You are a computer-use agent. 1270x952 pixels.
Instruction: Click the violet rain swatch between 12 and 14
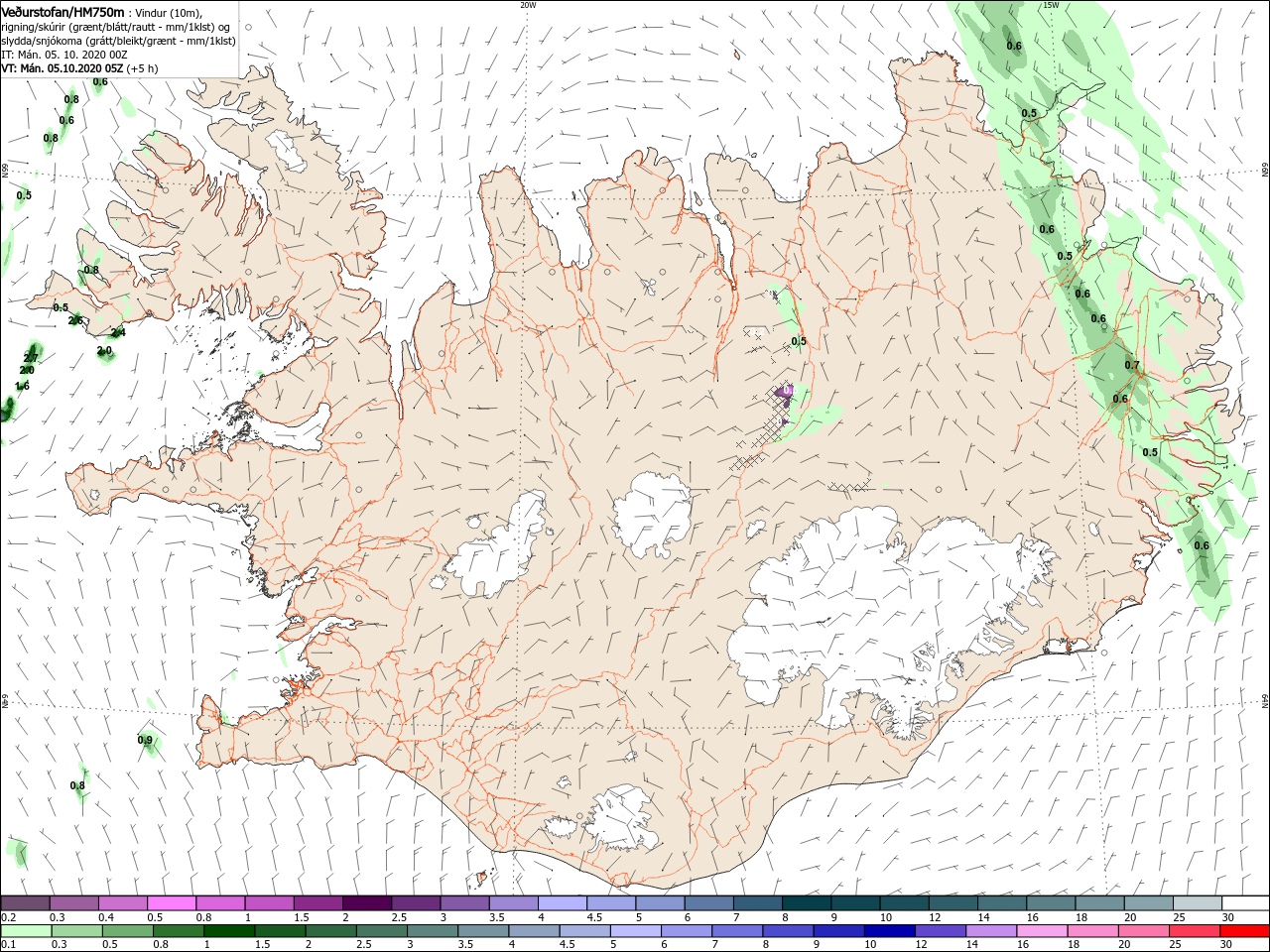[x=941, y=931]
